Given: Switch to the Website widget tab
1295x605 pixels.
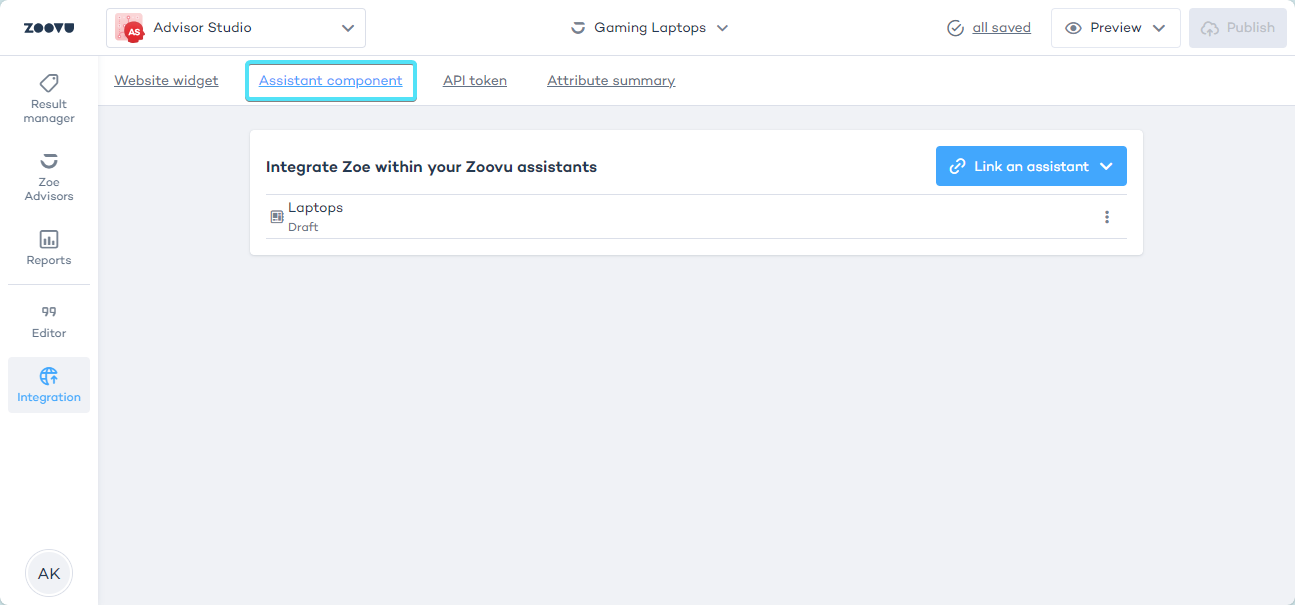Looking at the screenshot, I should point(166,80).
